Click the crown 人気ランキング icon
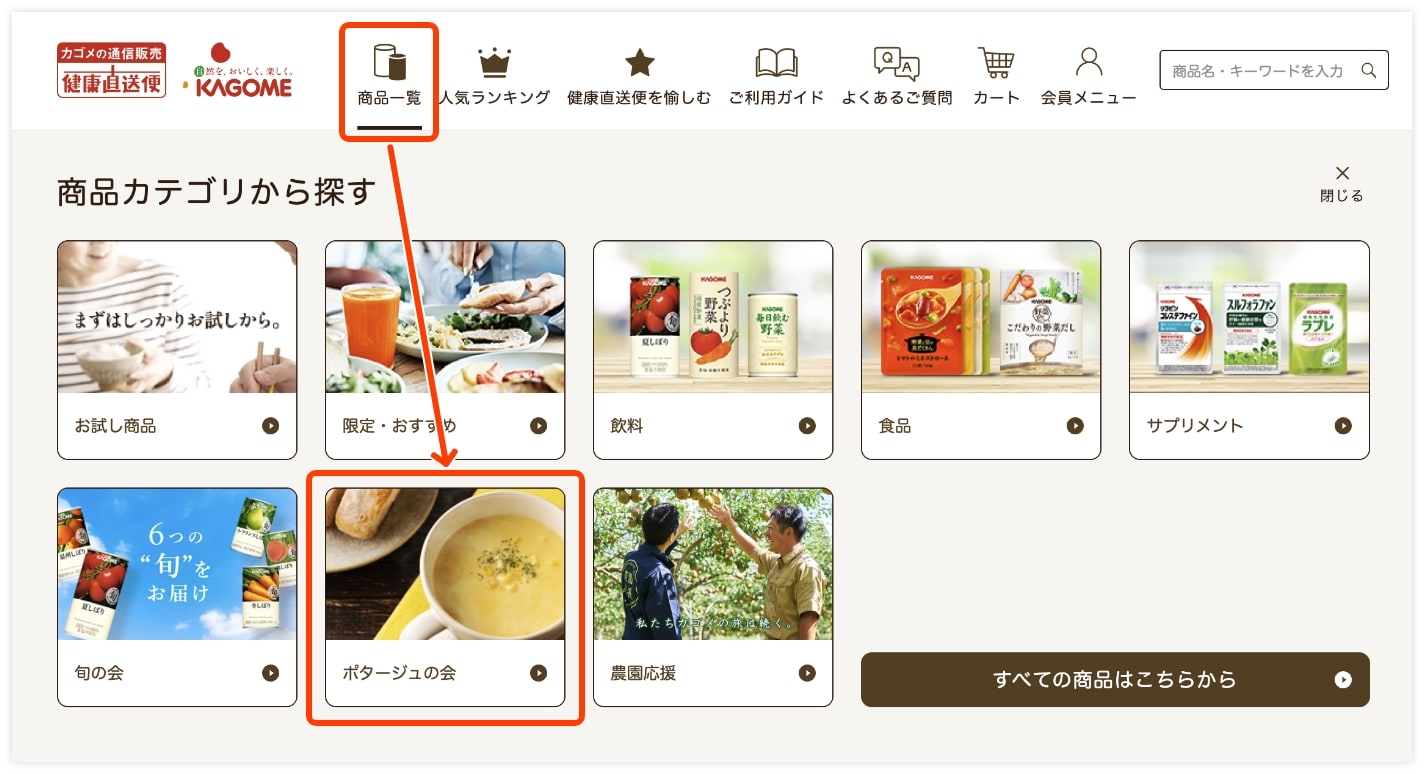Screen dimensions: 1424x774 point(494,63)
